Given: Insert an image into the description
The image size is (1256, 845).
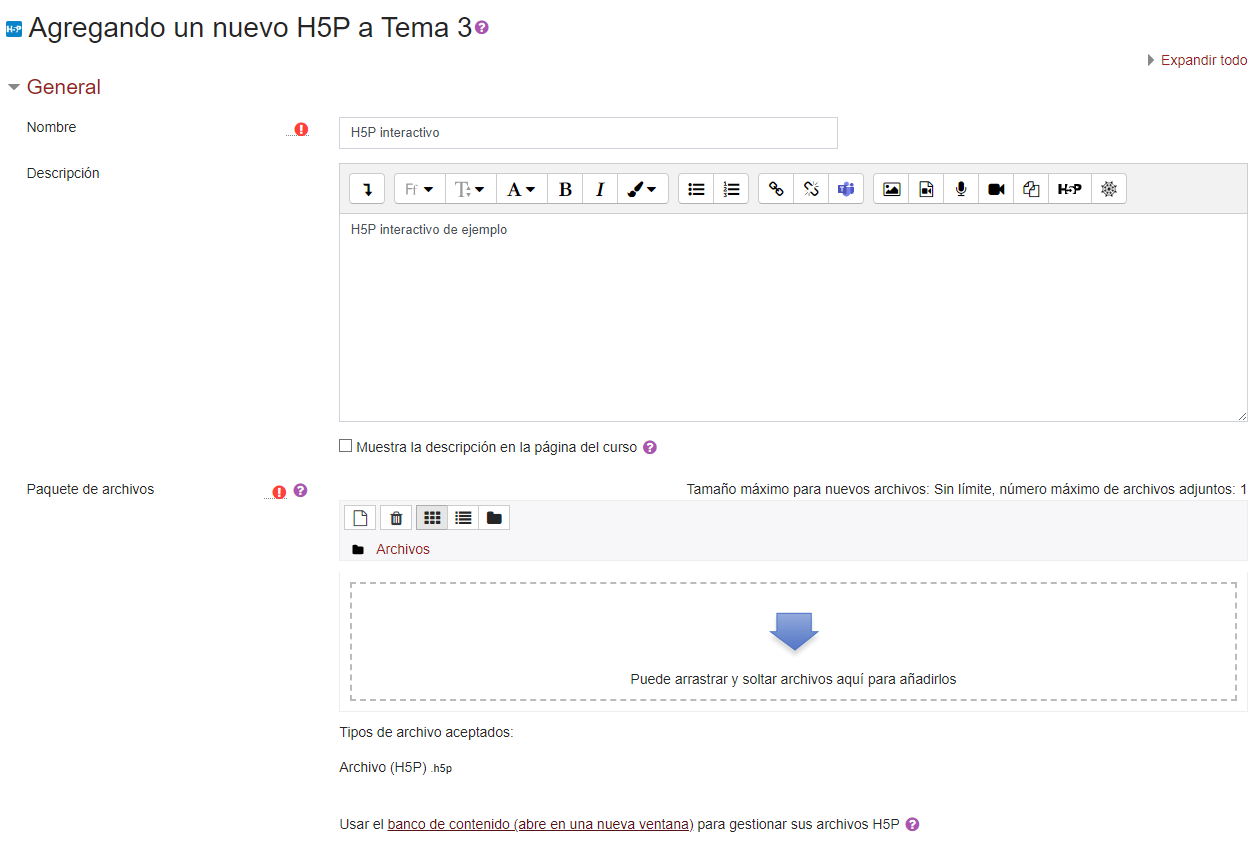Looking at the screenshot, I should [x=891, y=189].
